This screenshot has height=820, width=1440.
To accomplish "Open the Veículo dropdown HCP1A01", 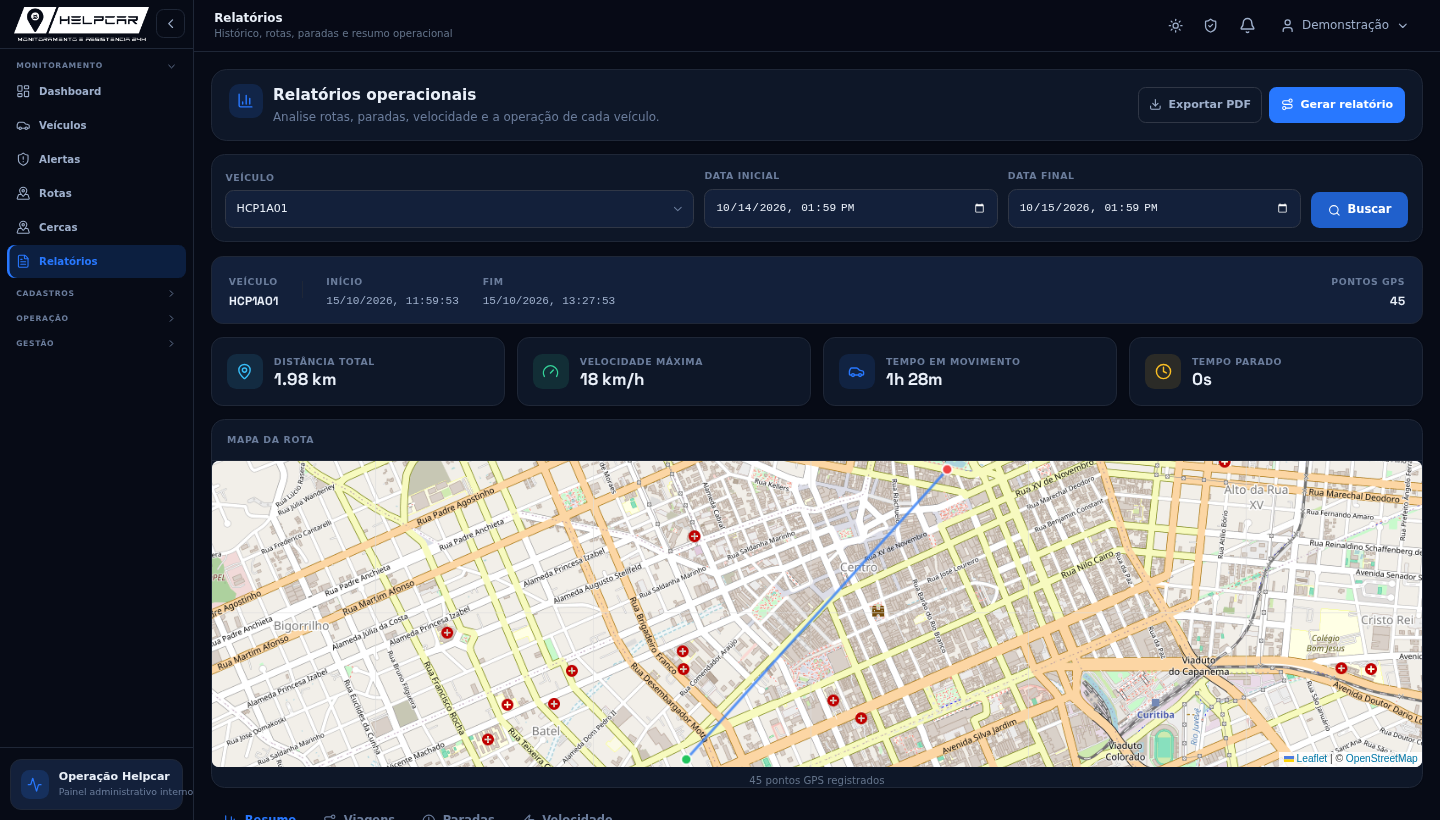I will (459, 209).
